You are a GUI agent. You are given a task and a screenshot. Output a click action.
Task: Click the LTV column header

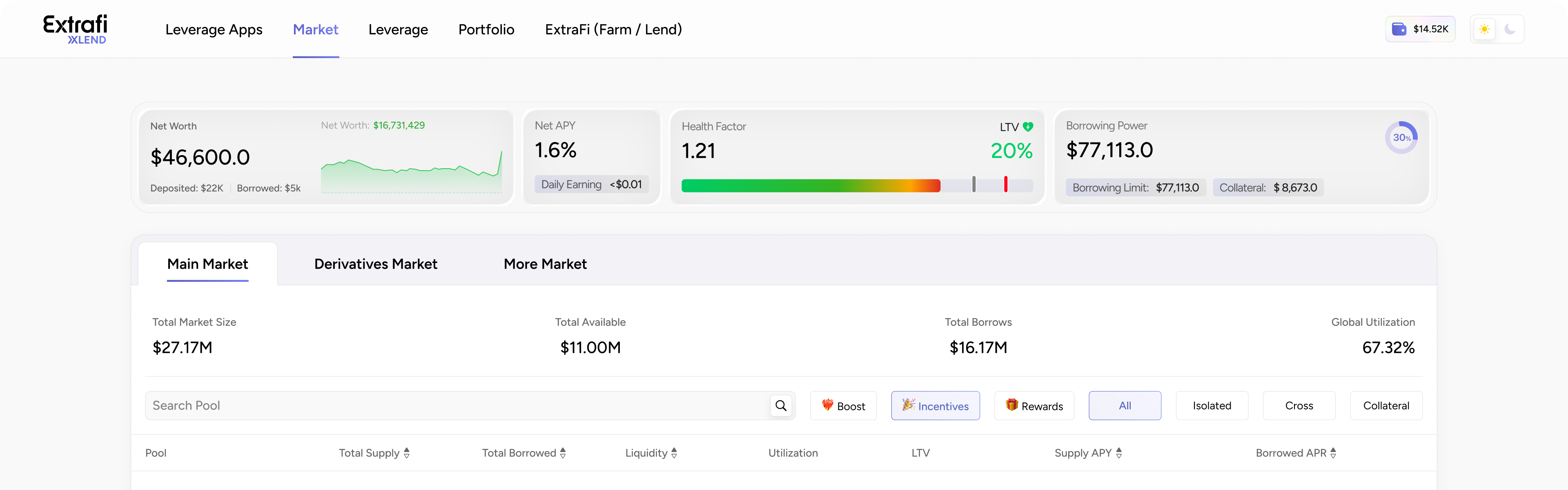(920, 453)
